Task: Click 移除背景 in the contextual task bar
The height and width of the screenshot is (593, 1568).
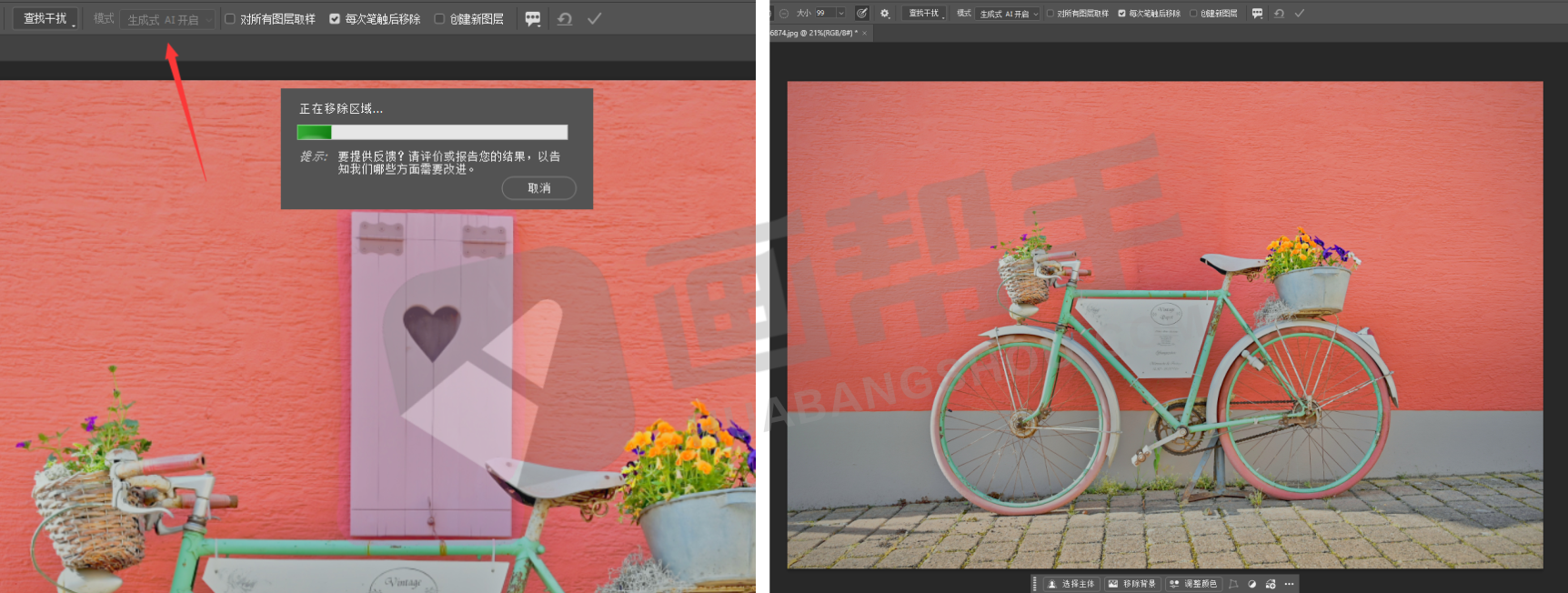Action: [x=1132, y=584]
